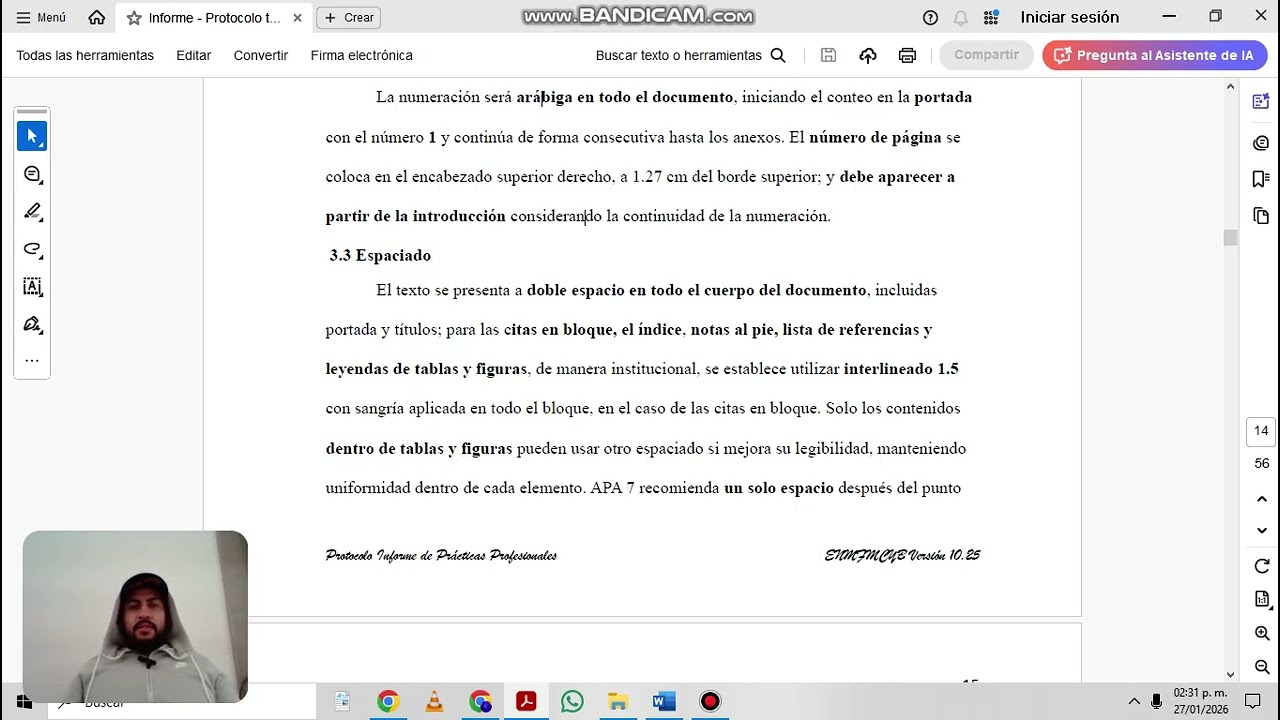The height and width of the screenshot is (720, 1280).
Task: Open the AI assistant panel icon
Action: (1261, 102)
